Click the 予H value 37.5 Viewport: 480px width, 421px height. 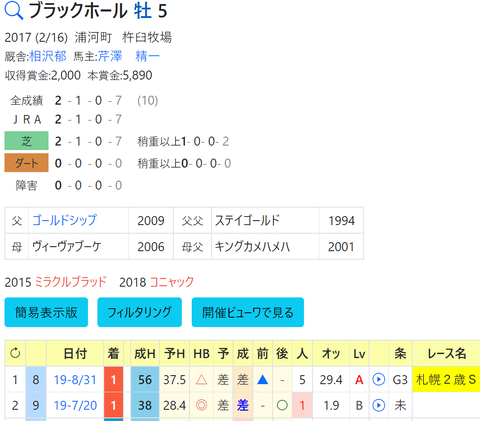174,379
